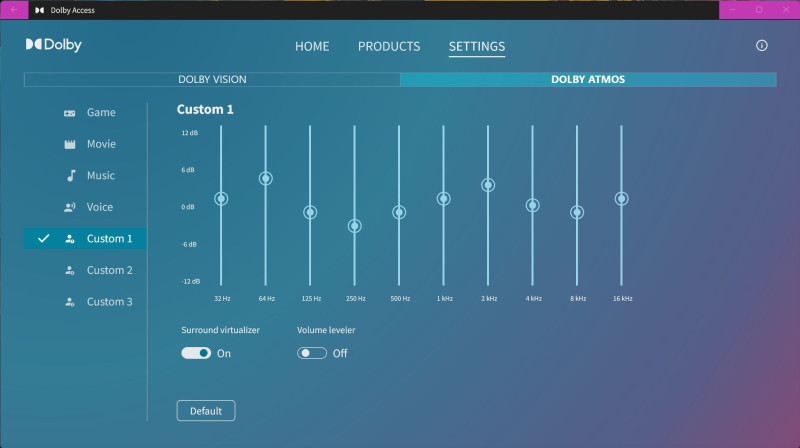Close the Dolby Access window
Viewport: 800px width, 448px height.
coord(786,10)
